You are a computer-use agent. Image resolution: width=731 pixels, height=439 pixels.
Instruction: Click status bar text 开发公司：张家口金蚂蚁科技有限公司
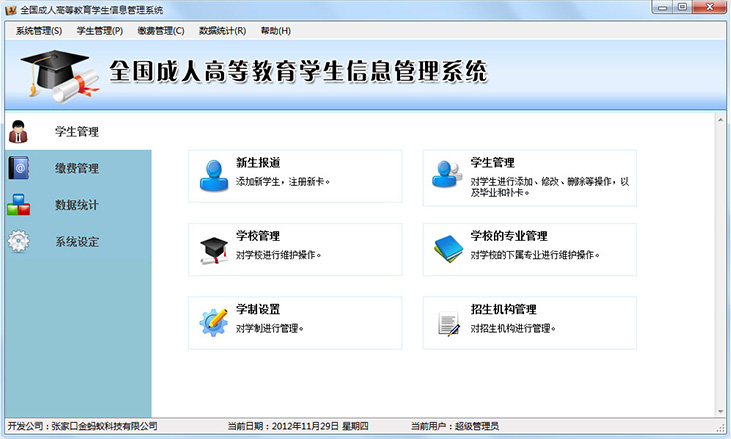83,426
